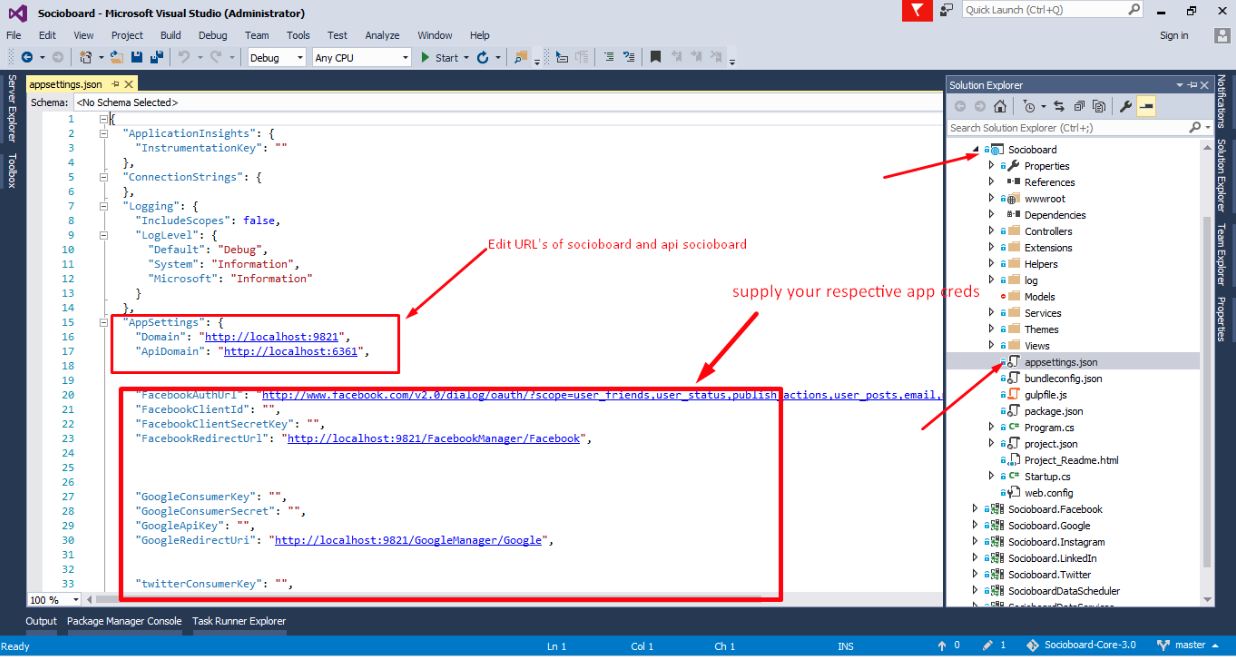1236x657 pixels.
Task: Undo the last edit via toolbar icon
Action: pyautogui.click(x=183, y=58)
